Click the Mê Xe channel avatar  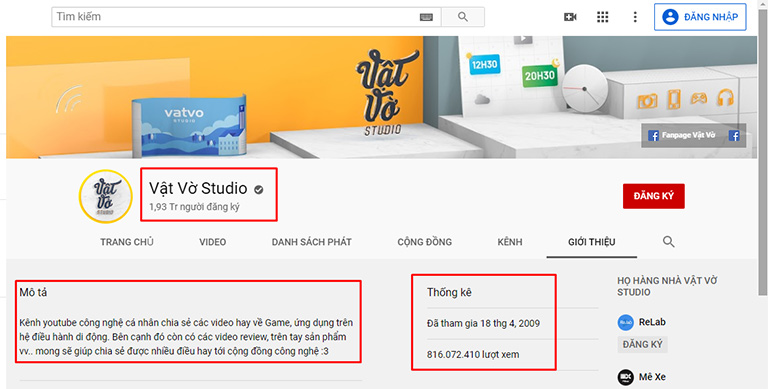(625, 377)
